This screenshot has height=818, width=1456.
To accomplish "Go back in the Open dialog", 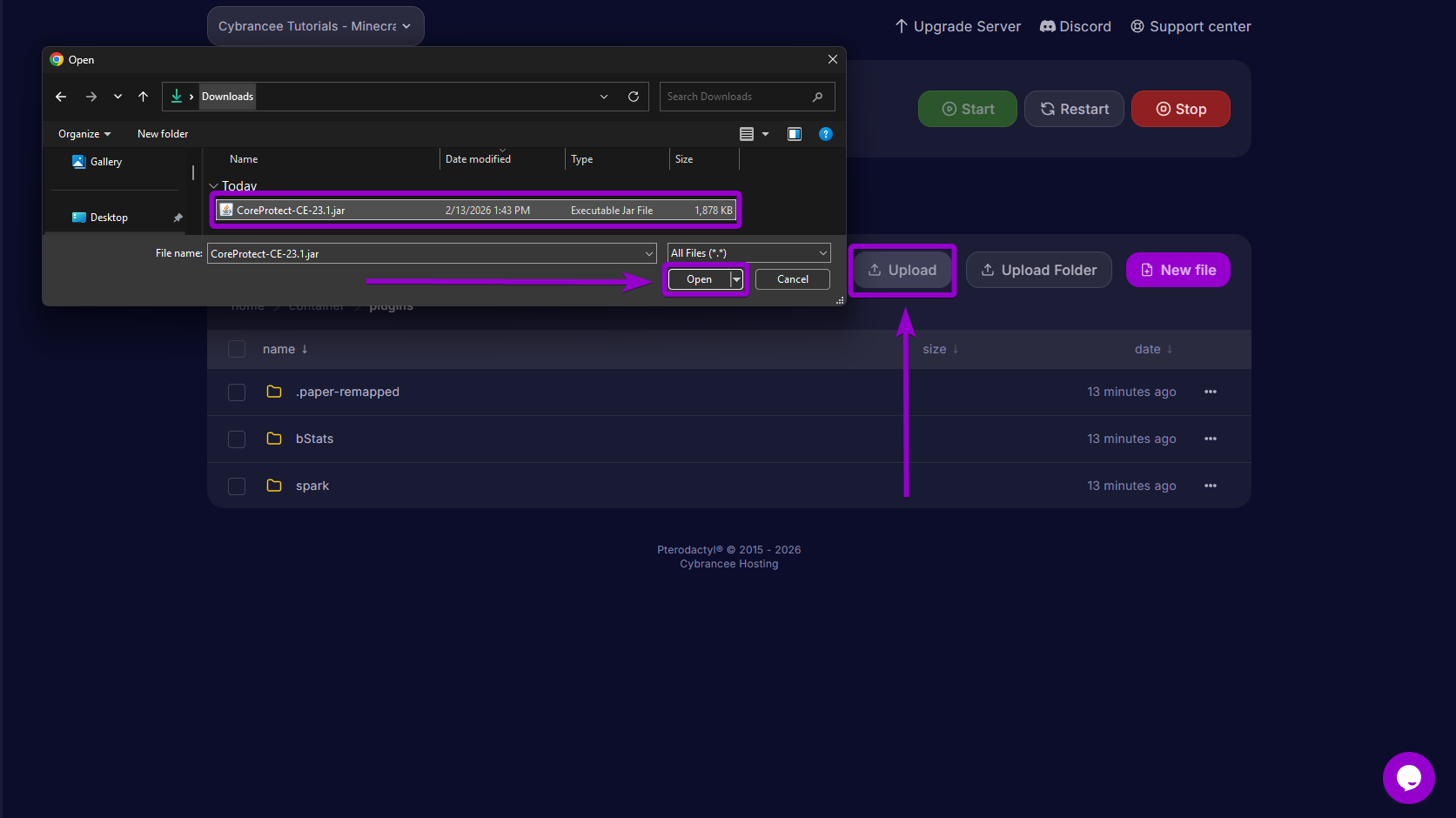I will coord(61,97).
